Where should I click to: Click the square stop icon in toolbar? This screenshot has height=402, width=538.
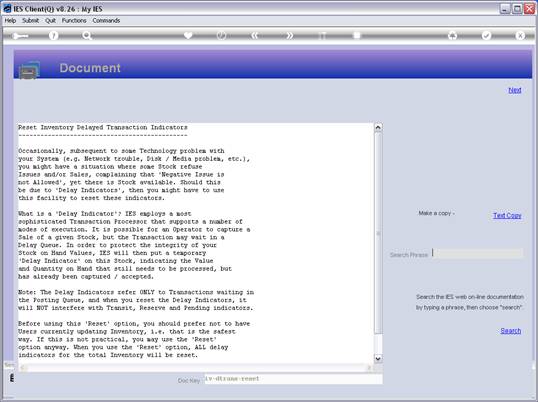(357, 35)
